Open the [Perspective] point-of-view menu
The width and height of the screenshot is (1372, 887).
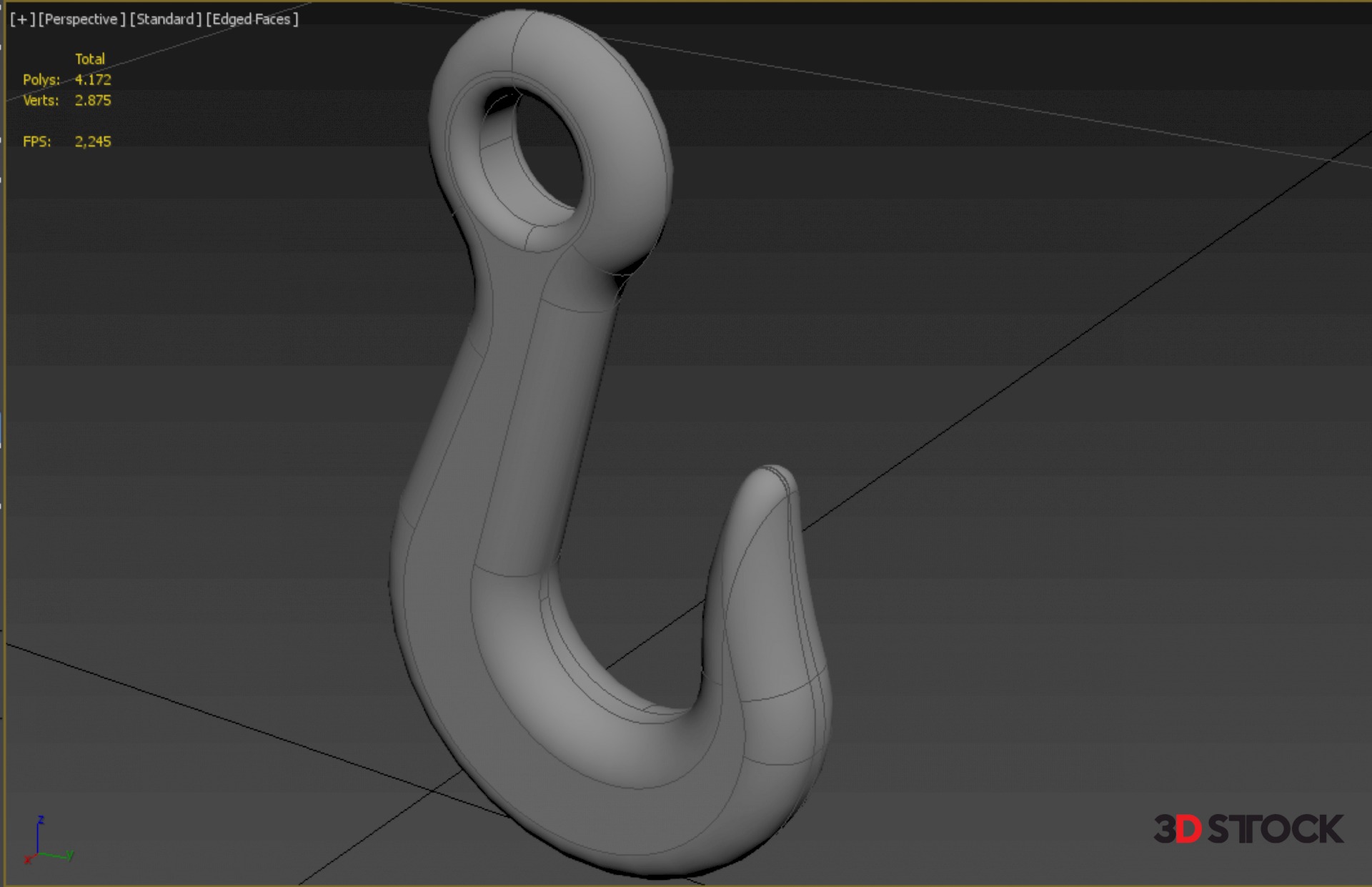(x=81, y=19)
